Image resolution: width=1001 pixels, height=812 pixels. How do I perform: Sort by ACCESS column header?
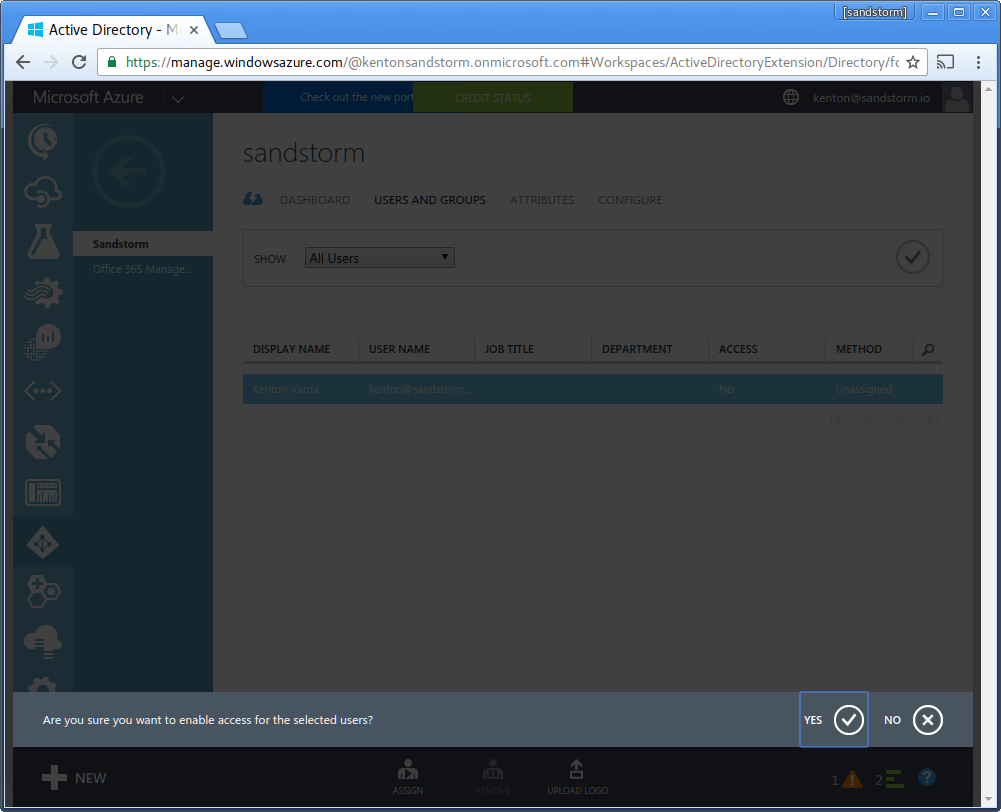click(738, 349)
